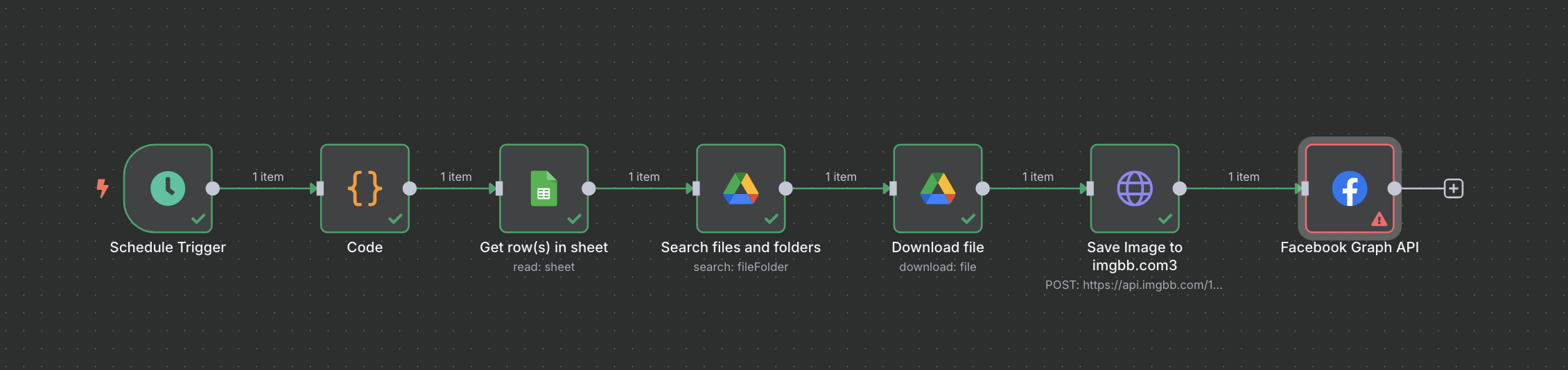Open the Facebook Graph API node

[1349, 188]
